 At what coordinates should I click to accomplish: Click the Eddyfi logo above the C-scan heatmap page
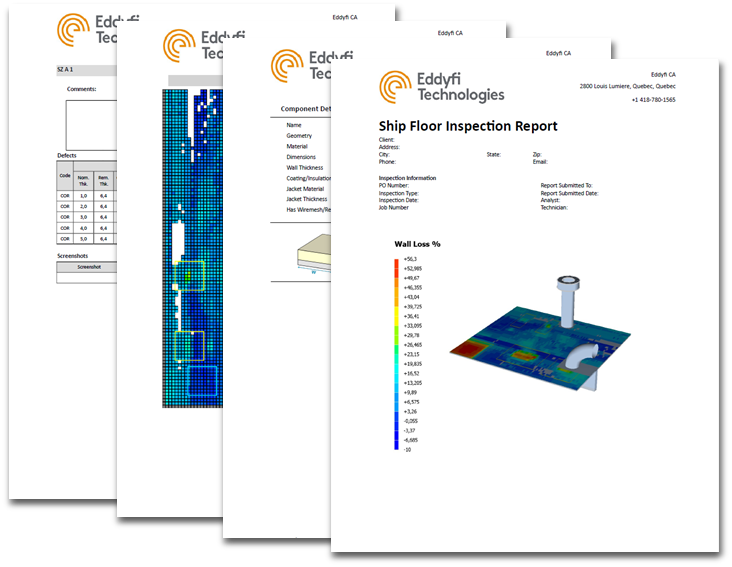(x=197, y=45)
